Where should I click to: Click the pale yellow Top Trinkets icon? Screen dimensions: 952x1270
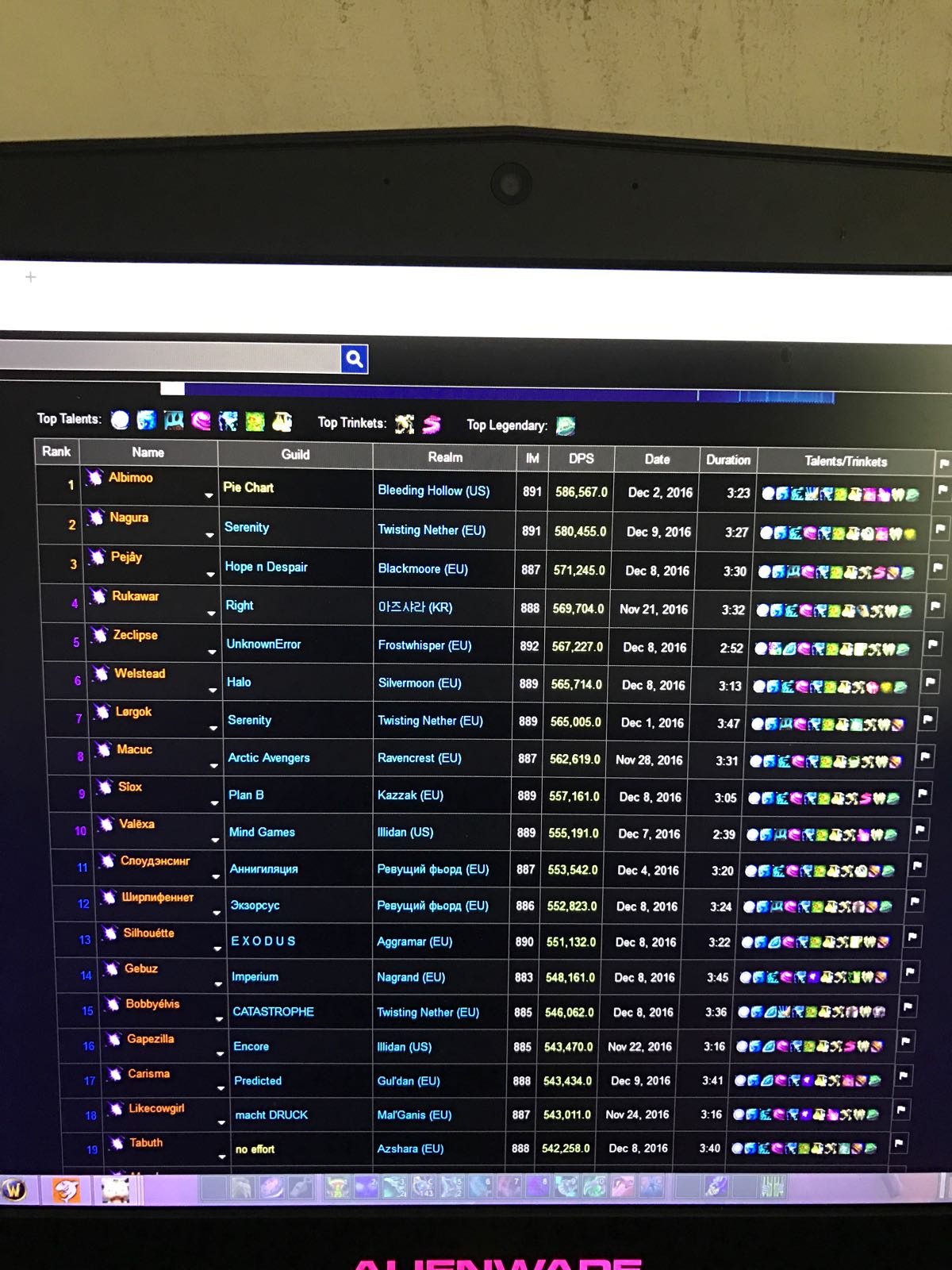[x=405, y=424]
